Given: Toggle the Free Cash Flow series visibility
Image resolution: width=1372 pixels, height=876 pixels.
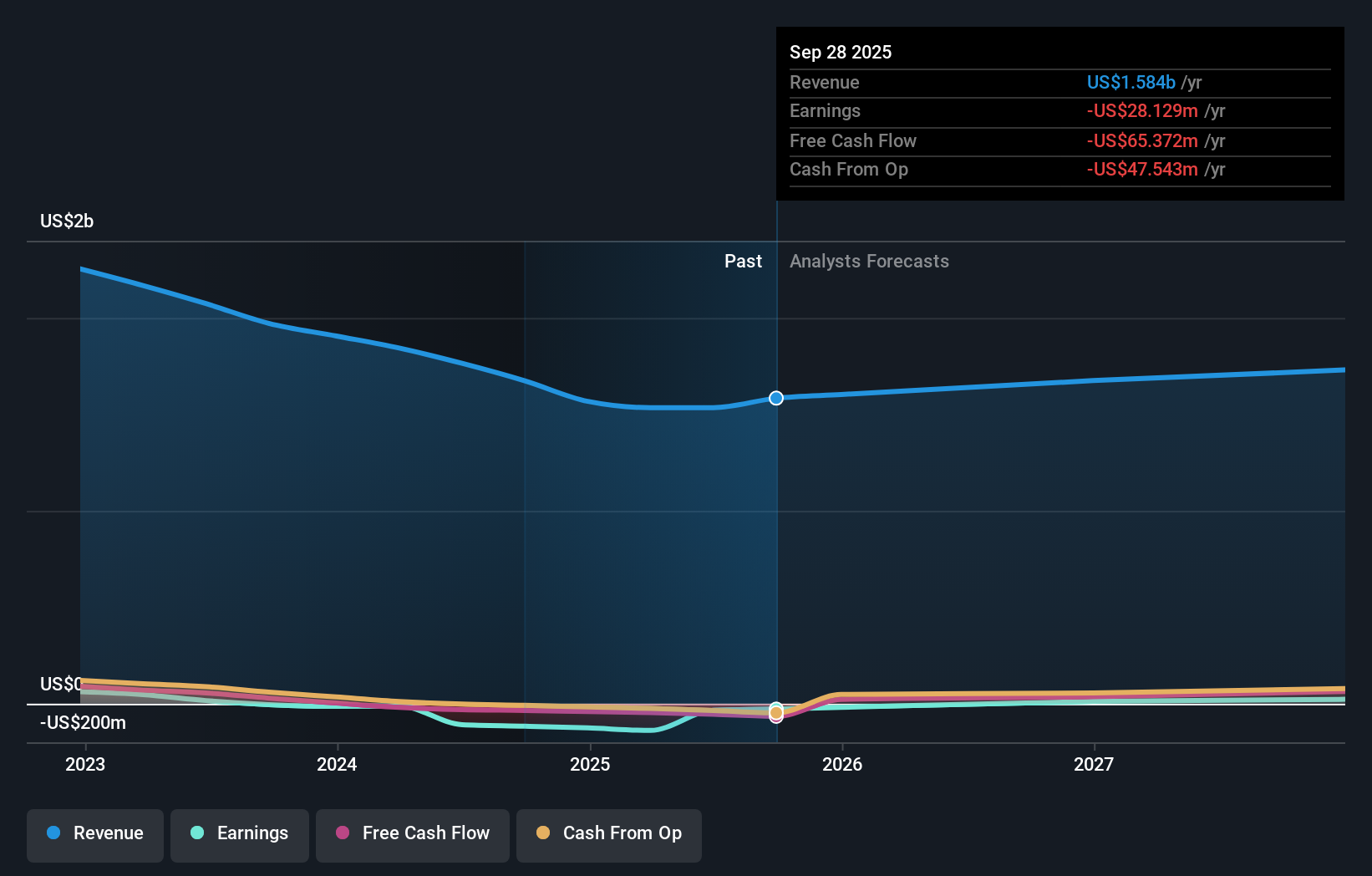Looking at the screenshot, I should point(412,833).
